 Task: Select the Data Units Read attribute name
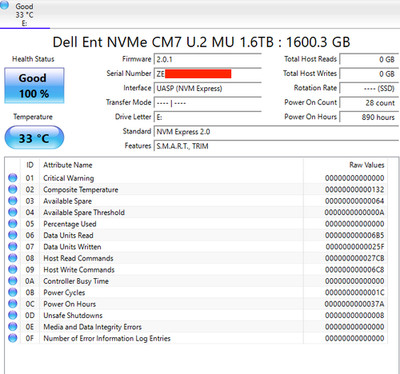[68, 235]
